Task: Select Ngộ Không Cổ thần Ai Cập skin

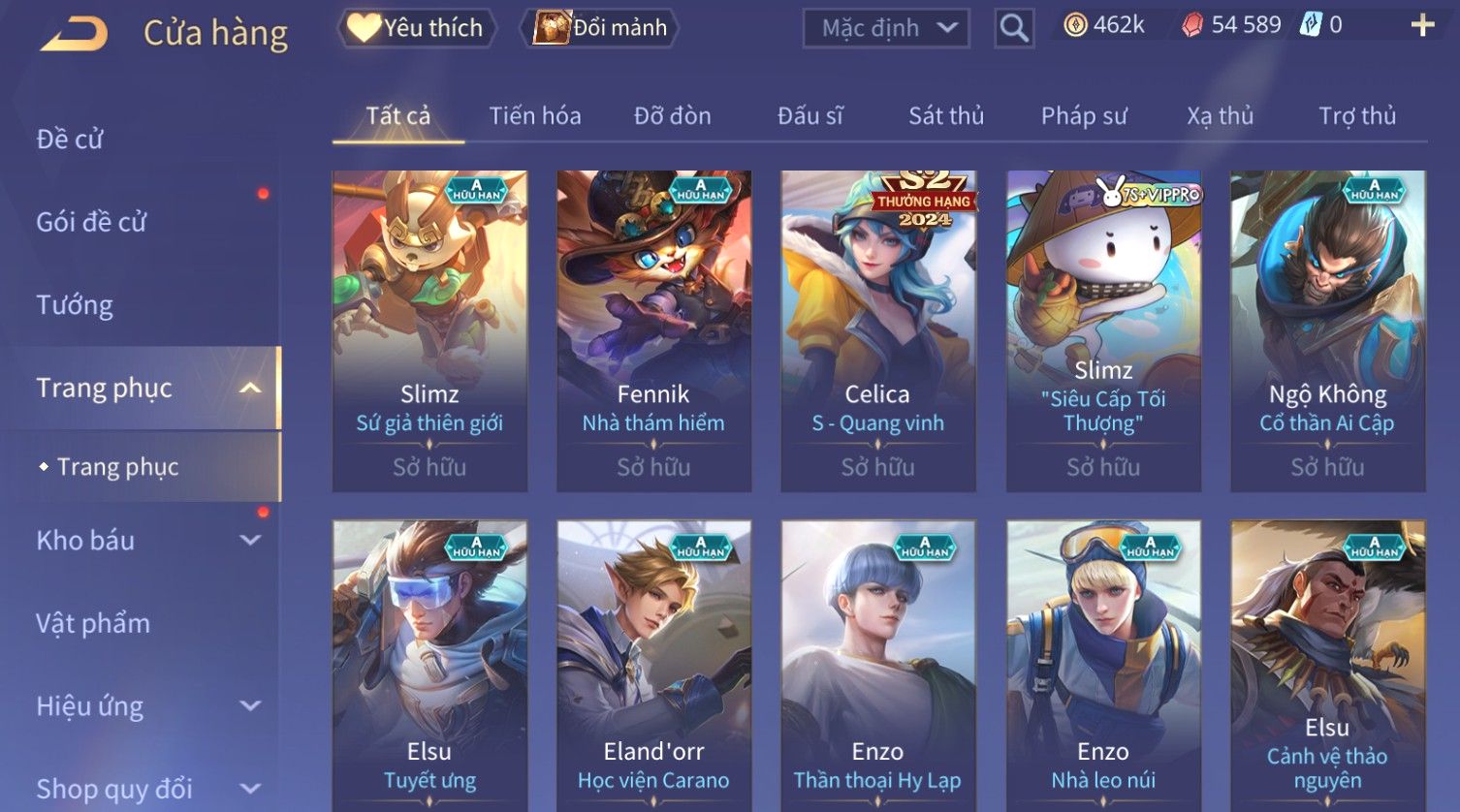Action: tap(1328, 331)
